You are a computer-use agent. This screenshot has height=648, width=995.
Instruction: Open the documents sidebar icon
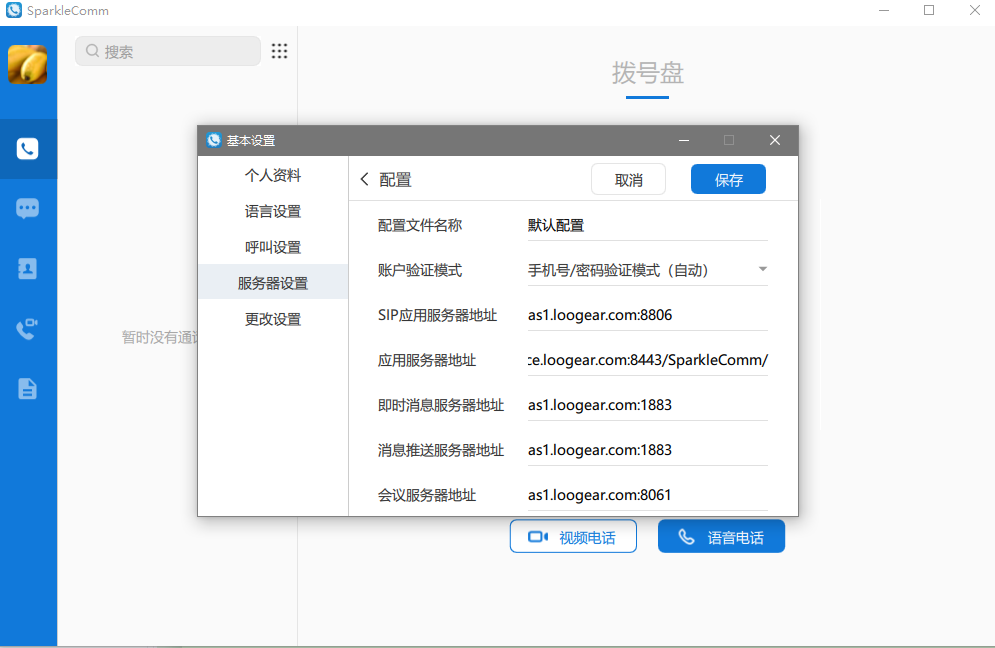[28, 389]
